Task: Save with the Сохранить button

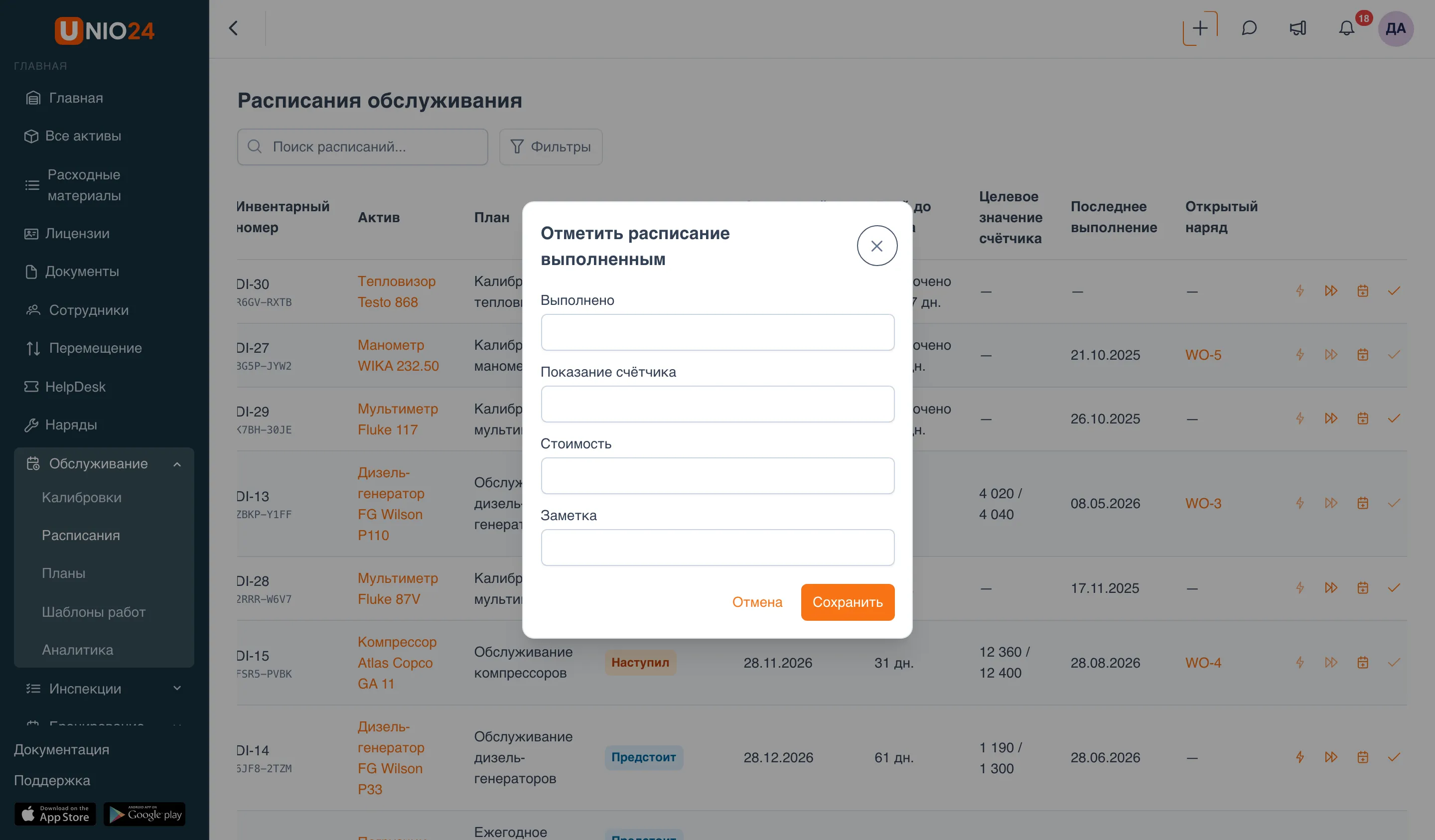Action: click(848, 602)
